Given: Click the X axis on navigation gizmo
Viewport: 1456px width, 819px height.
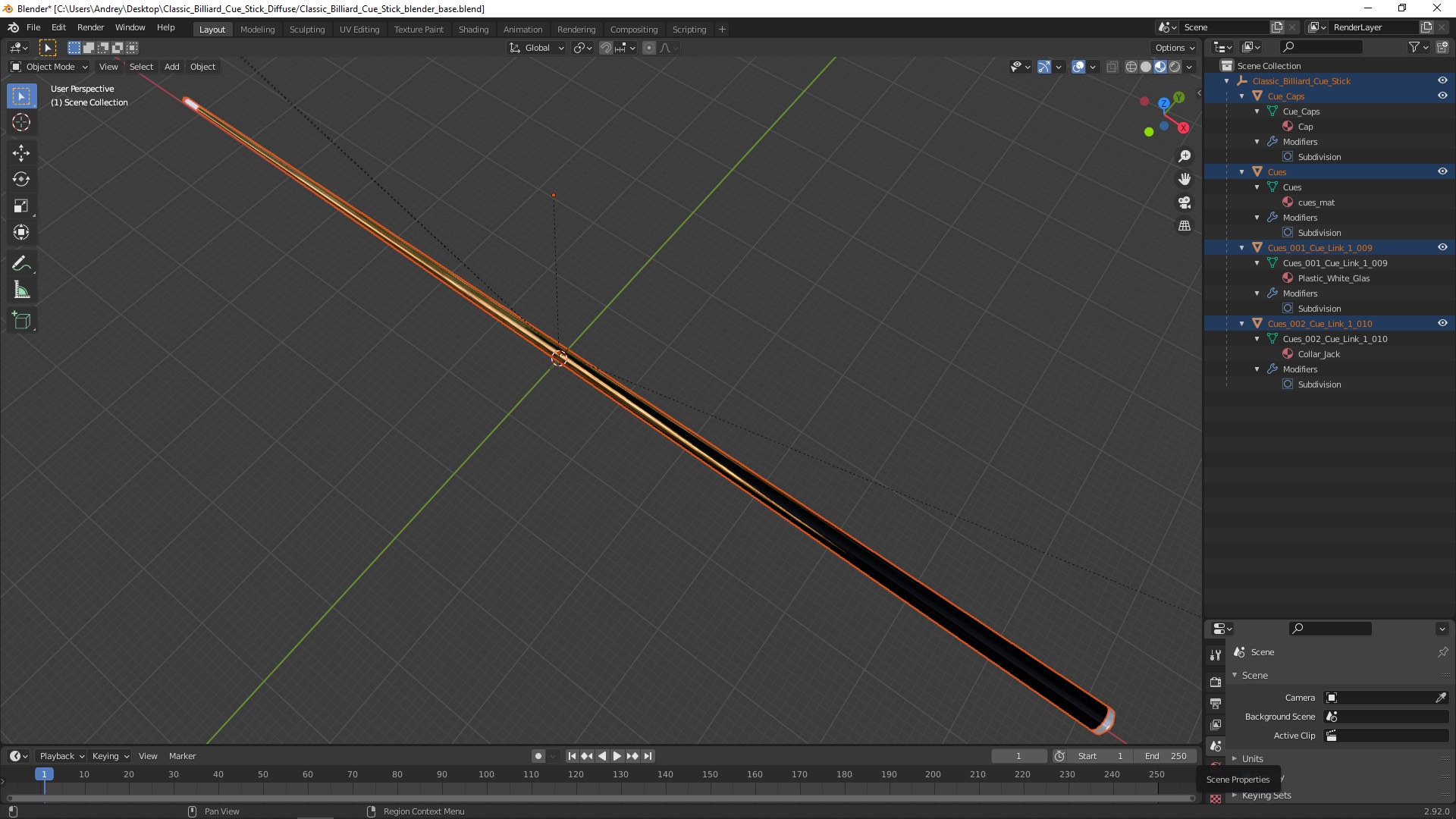Looking at the screenshot, I should pos(1183,127).
